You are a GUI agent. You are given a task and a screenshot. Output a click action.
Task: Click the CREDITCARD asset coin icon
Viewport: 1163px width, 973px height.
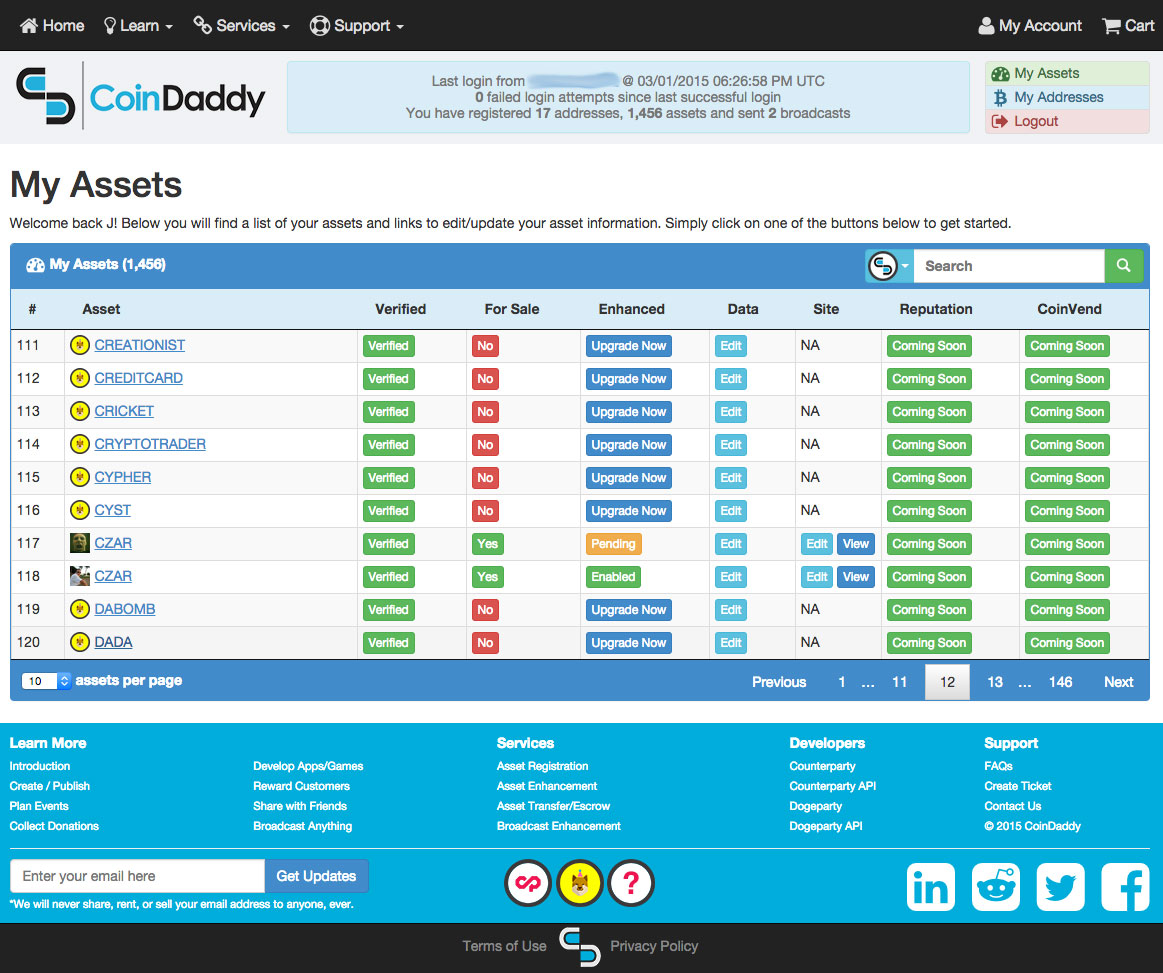coord(79,378)
